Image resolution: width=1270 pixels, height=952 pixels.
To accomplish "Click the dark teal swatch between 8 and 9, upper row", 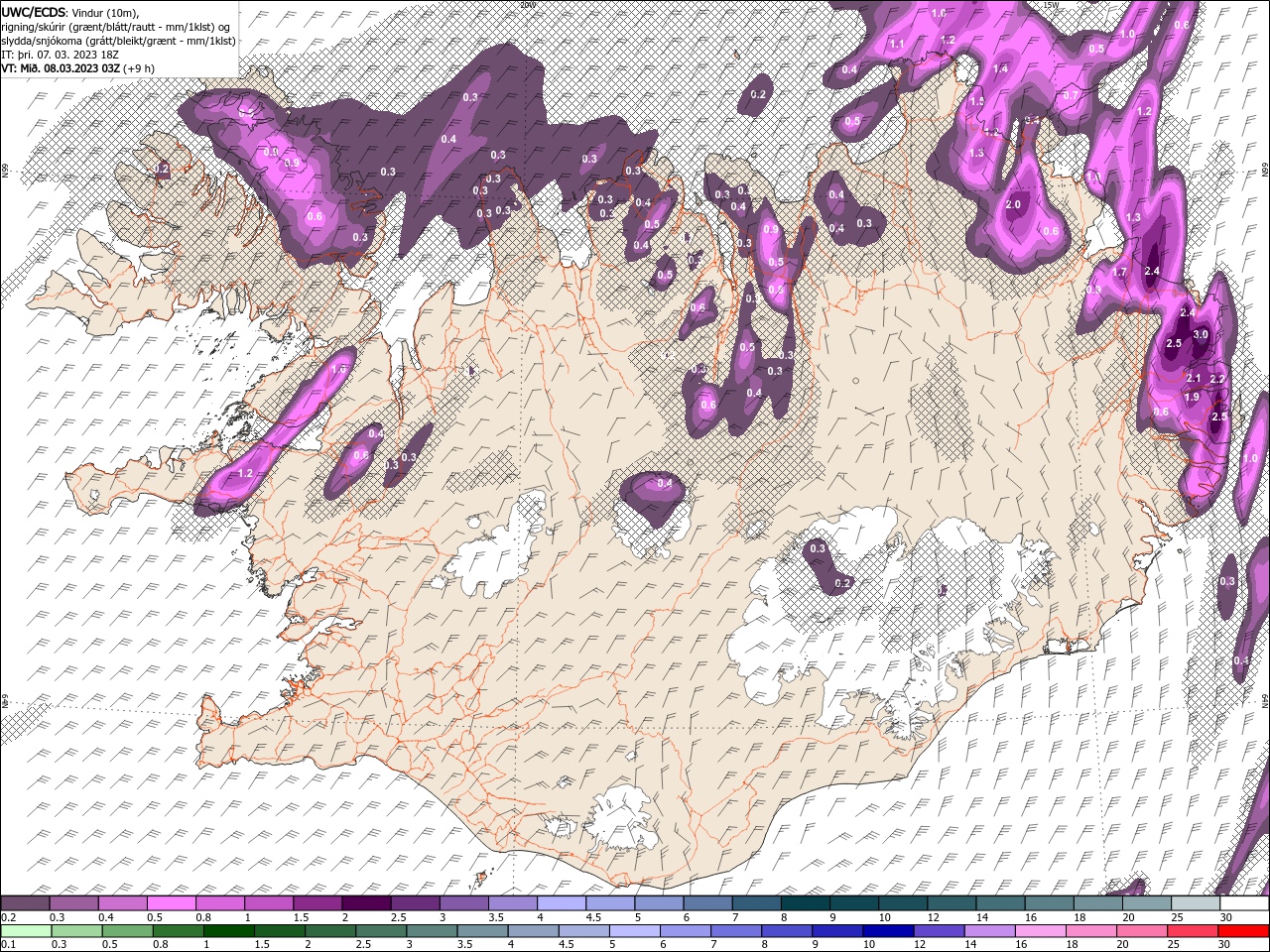I will 805,903.
